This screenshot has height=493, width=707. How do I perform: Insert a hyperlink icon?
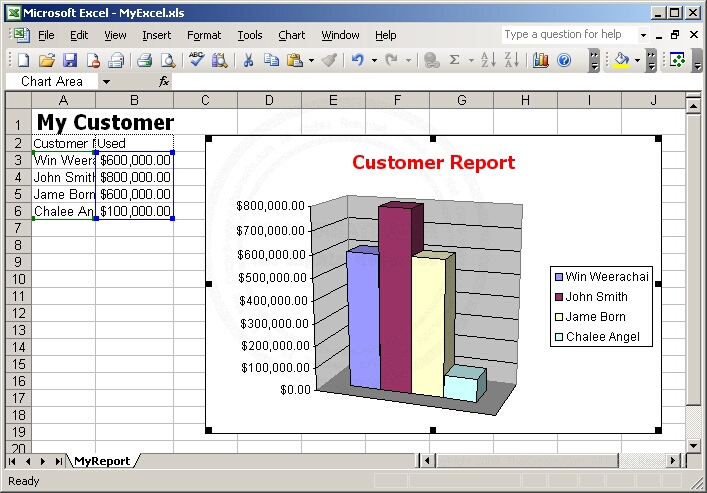(432, 60)
